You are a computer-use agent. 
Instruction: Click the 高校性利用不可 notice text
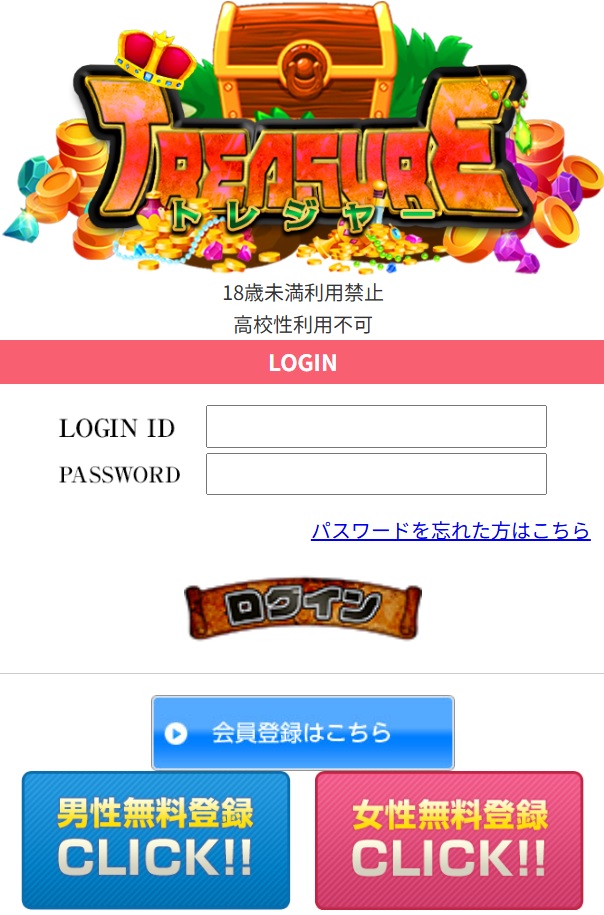click(302, 324)
